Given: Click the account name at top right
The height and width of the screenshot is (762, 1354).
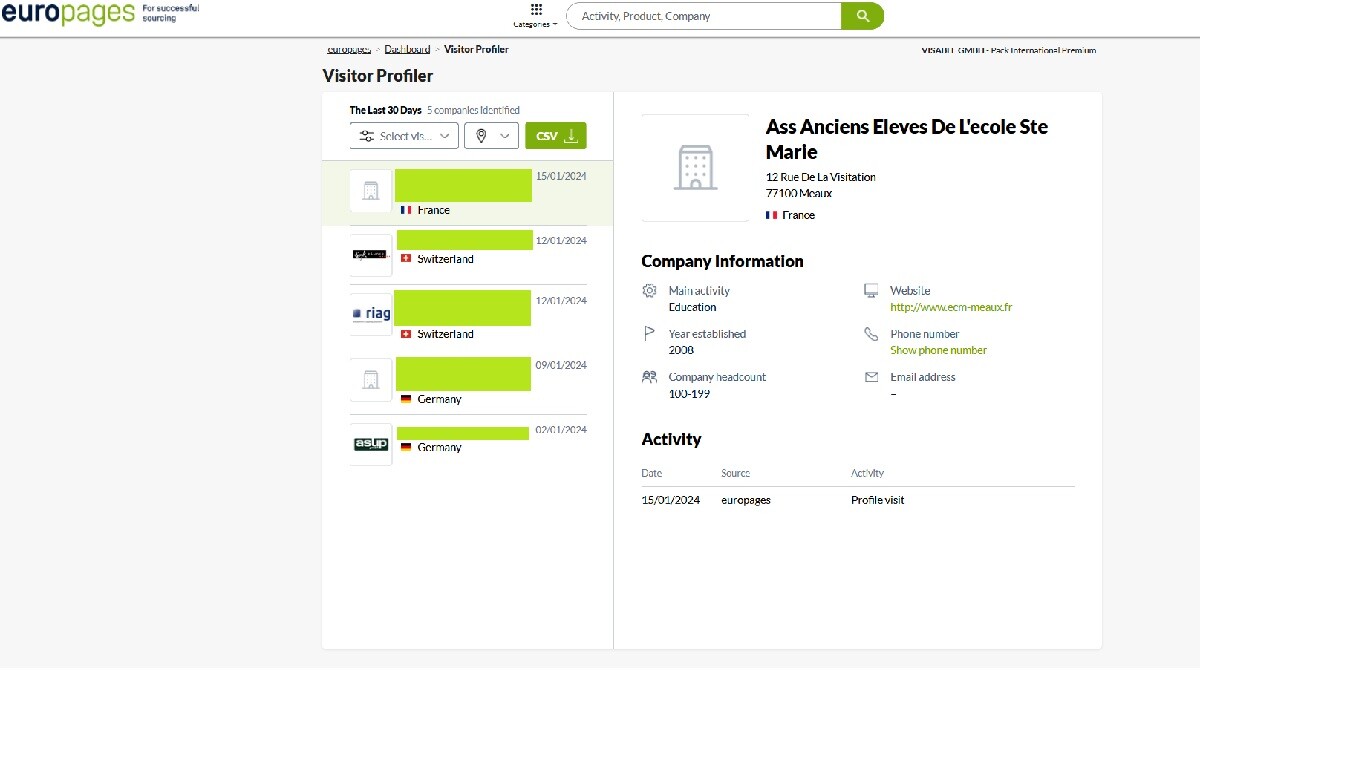Looking at the screenshot, I should click(1008, 50).
